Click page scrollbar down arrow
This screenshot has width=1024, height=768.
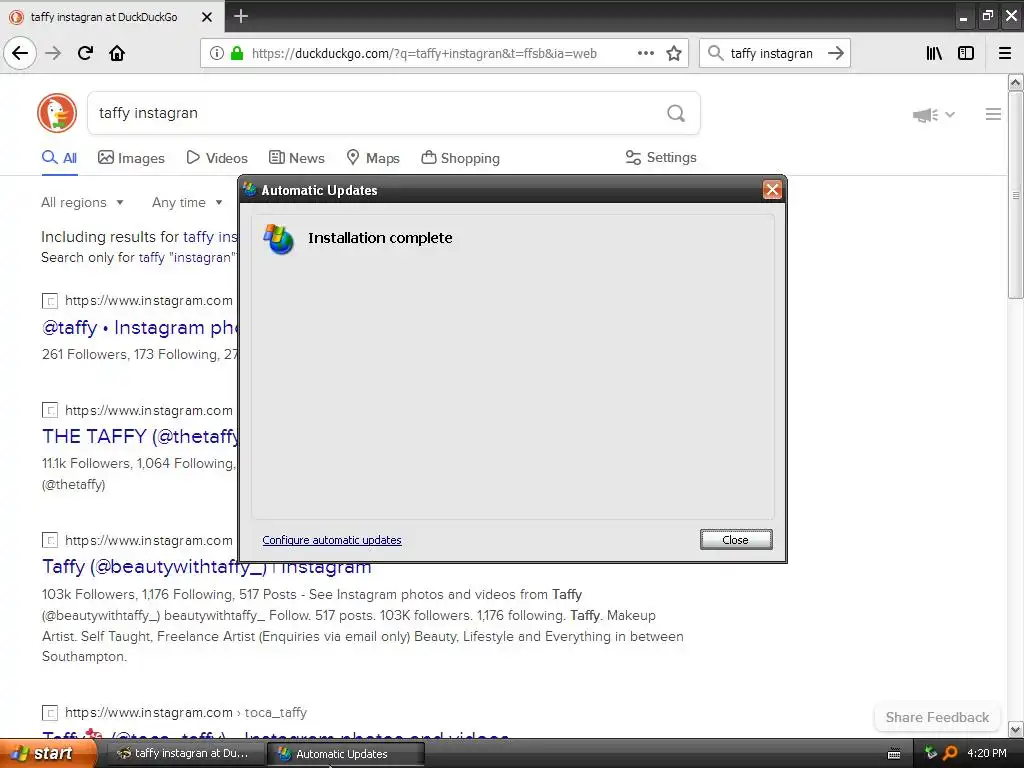click(1015, 729)
